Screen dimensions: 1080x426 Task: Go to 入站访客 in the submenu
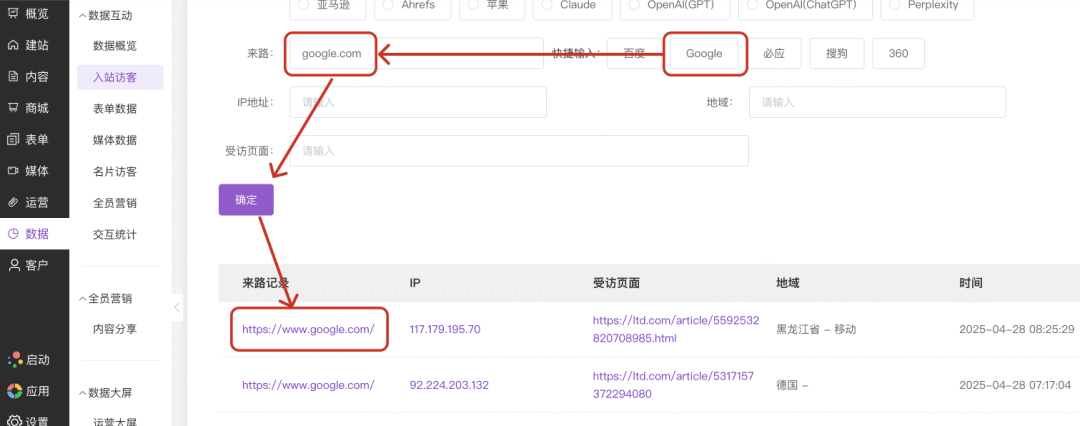click(120, 77)
